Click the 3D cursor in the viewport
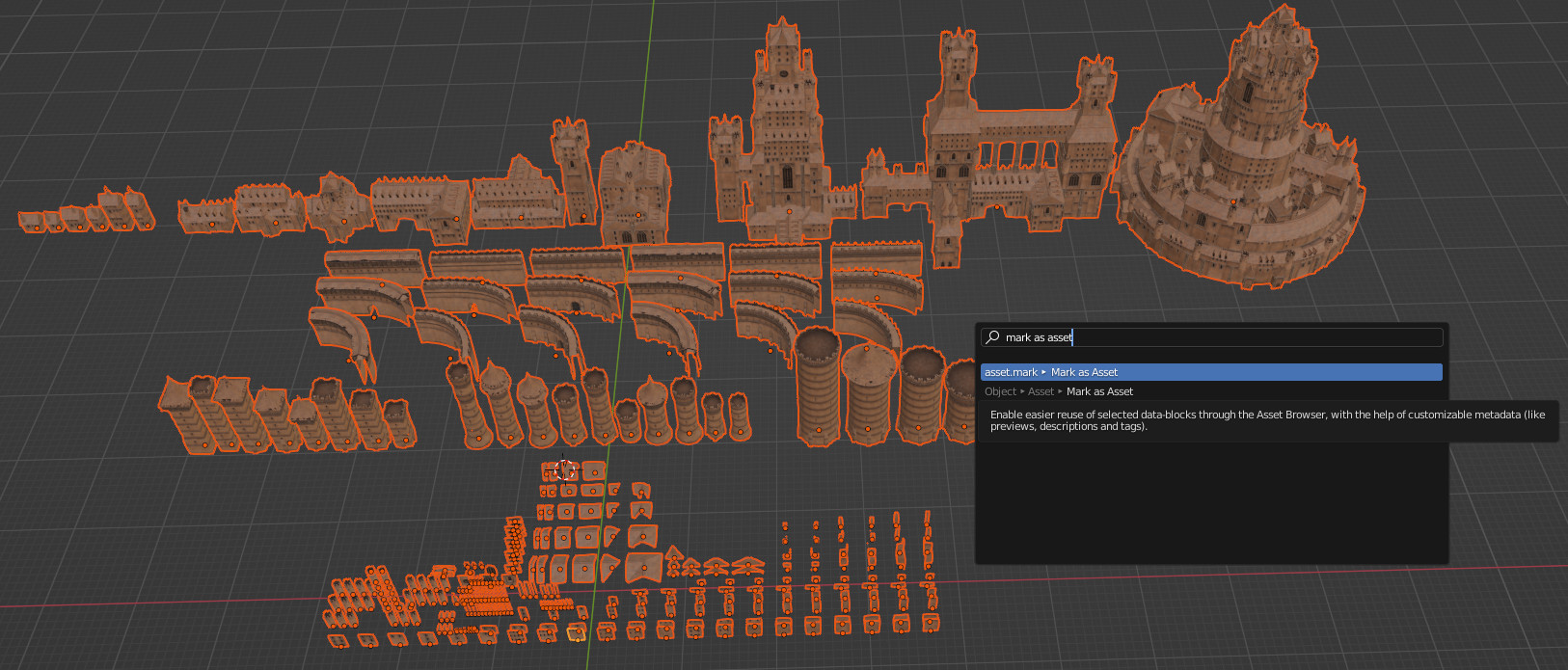The height and width of the screenshot is (670, 1568). click(565, 470)
